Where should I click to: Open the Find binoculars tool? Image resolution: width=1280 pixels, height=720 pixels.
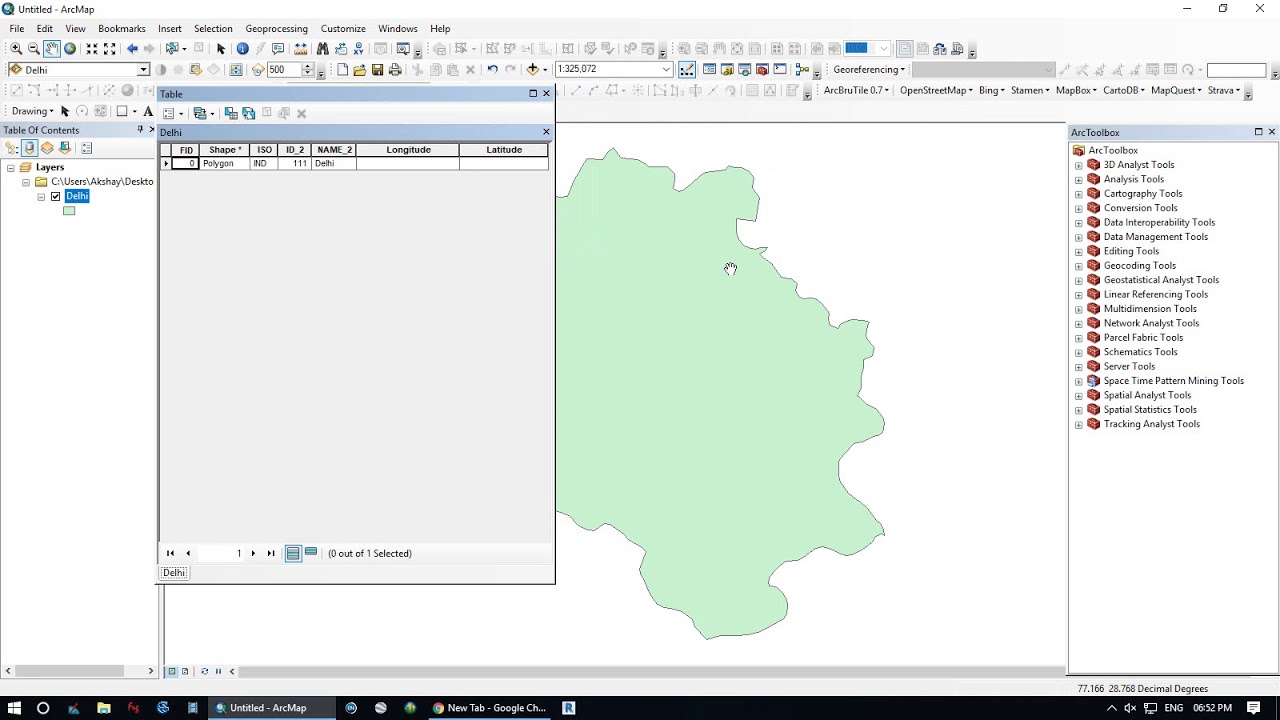coord(322,49)
